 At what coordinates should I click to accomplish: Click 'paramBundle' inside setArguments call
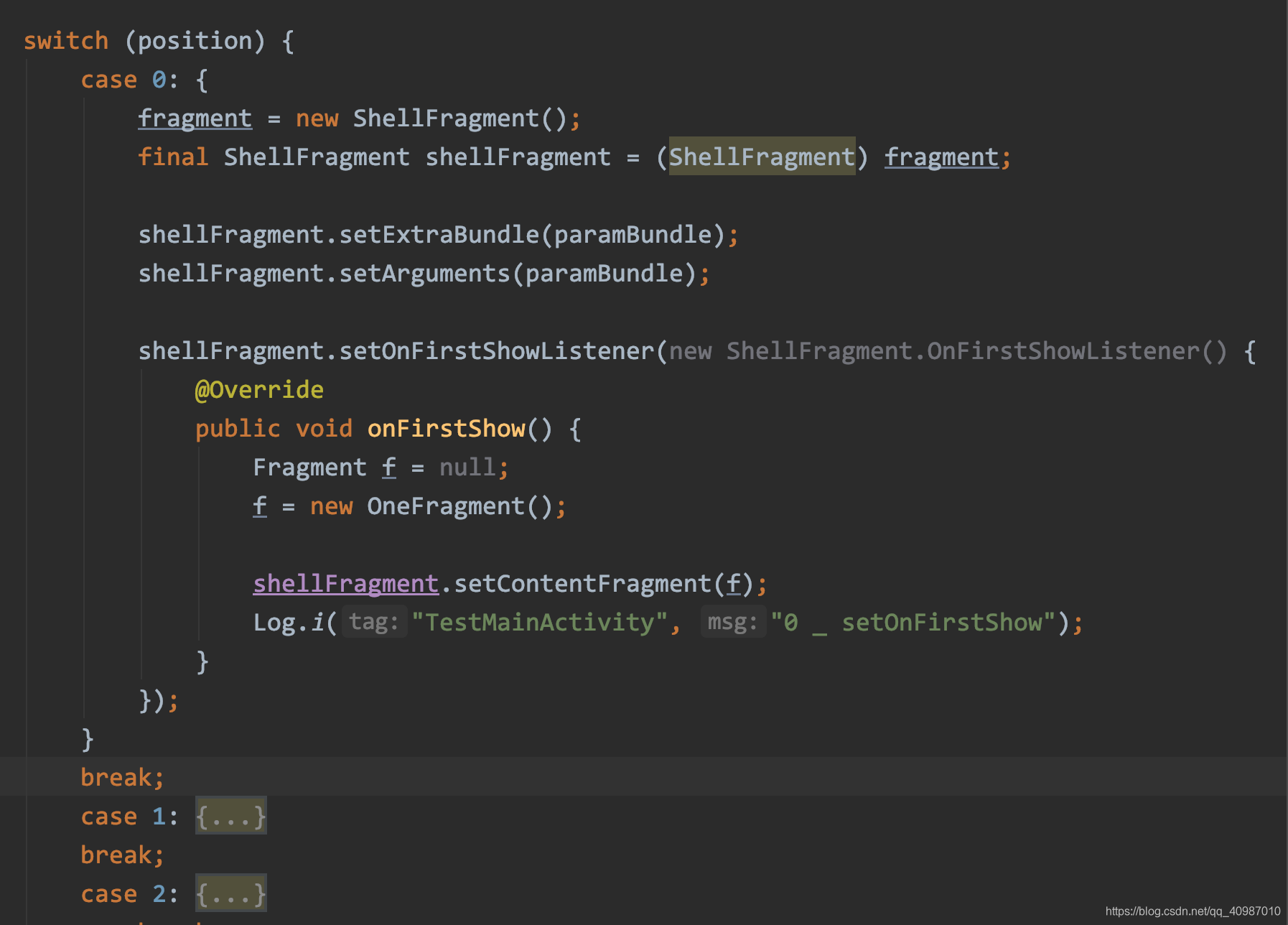tap(604, 273)
